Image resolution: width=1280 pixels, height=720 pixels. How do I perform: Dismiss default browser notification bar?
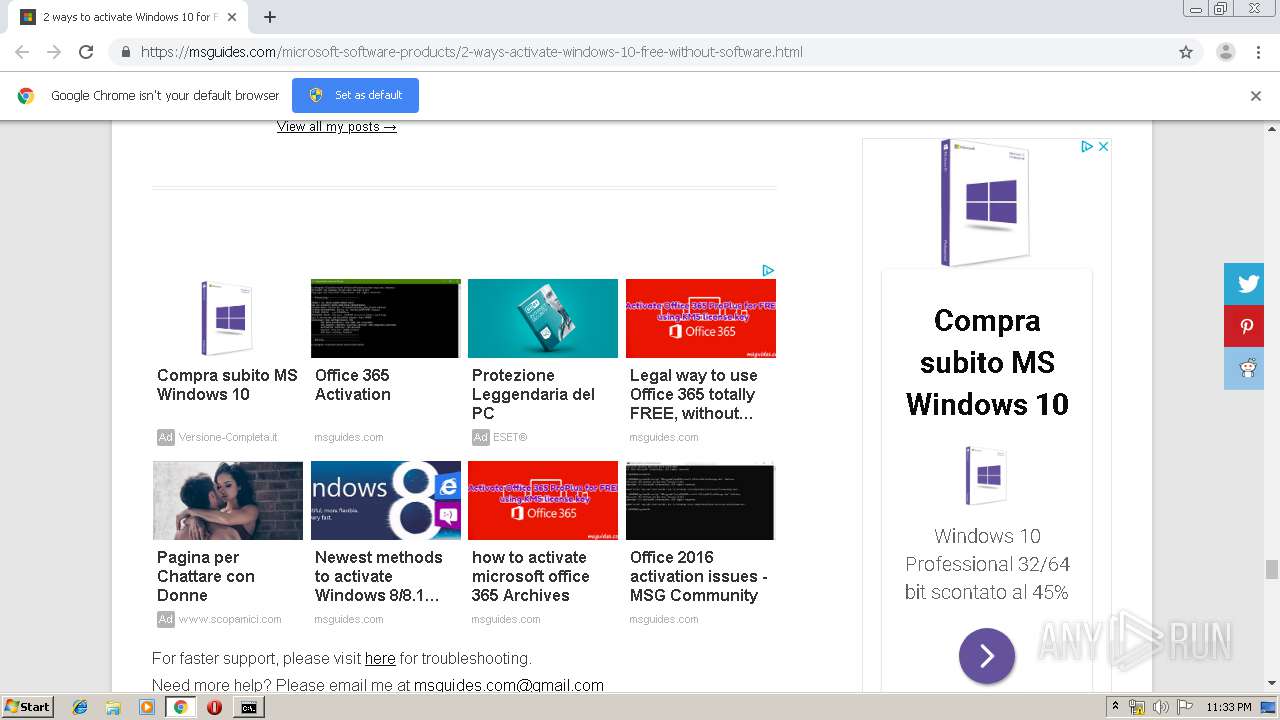pyautogui.click(x=1256, y=96)
